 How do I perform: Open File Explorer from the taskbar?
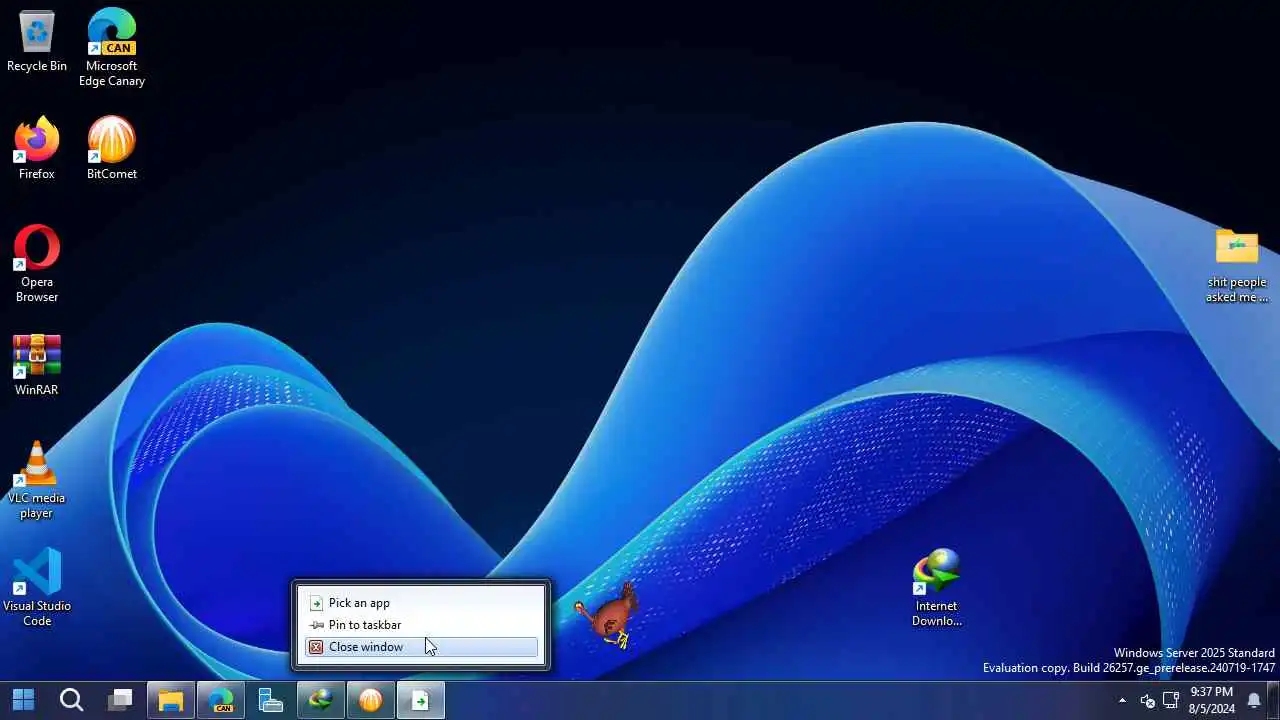pyautogui.click(x=171, y=700)
